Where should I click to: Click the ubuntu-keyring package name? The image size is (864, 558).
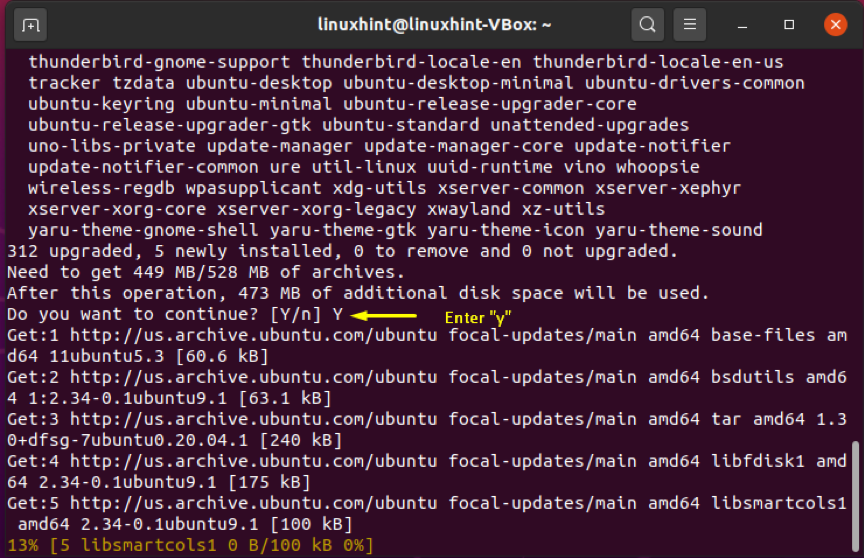pyautogui.click(x=101, y=104)
